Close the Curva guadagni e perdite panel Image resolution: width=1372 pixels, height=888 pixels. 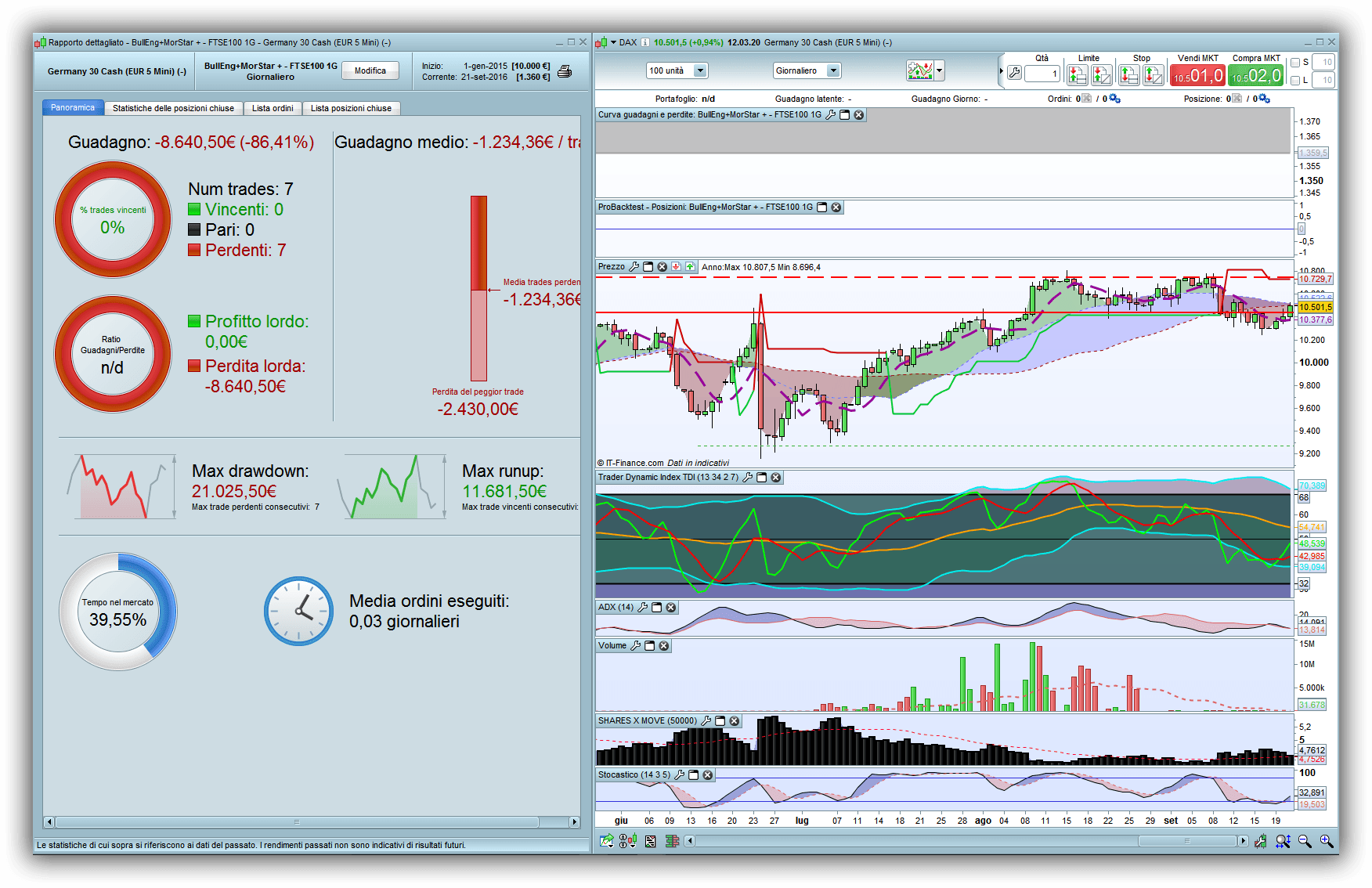tap(859, 114)
